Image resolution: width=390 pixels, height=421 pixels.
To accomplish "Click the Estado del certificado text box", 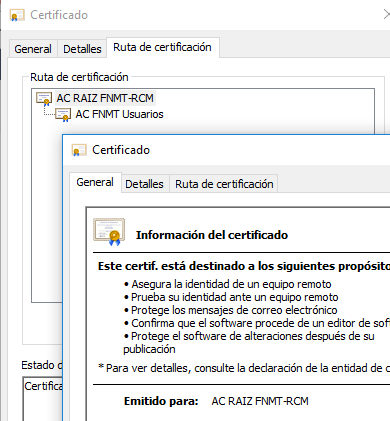I will coord(42,399).
